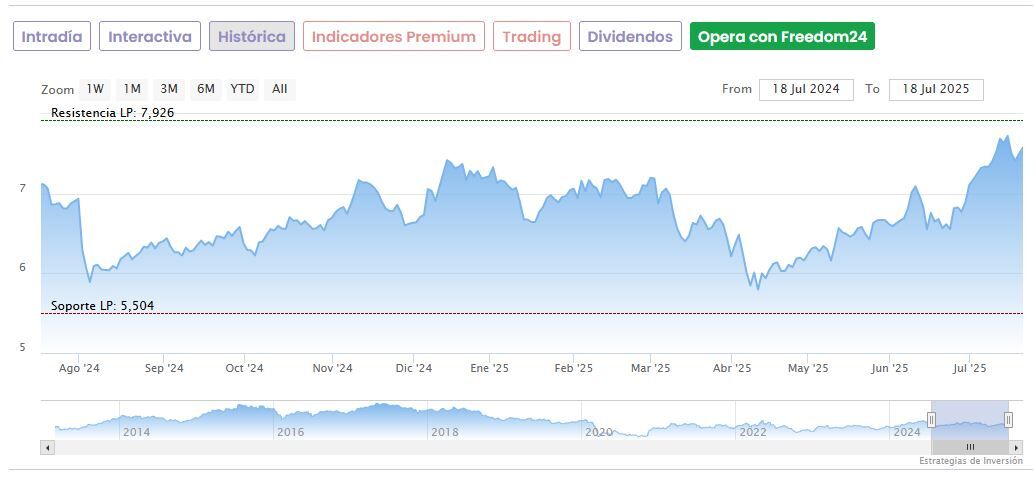This screenshot has width=1036, height=477.
Task: Open the Indicadores Premium tab
Action: [393, 37]
